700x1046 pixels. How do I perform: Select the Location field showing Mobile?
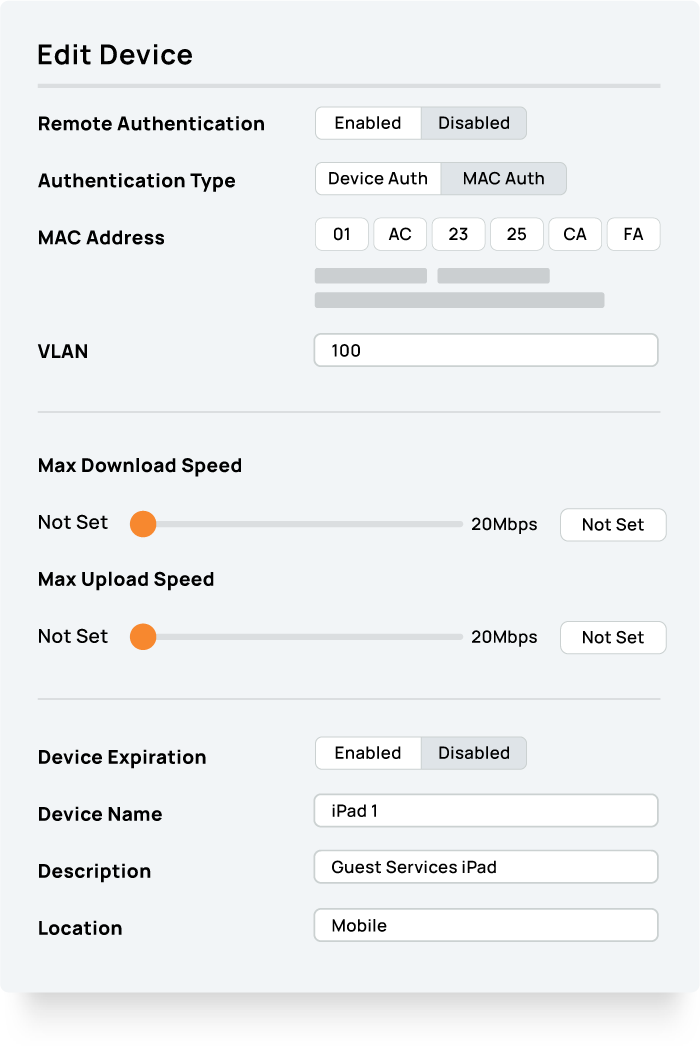pos(485,925)
